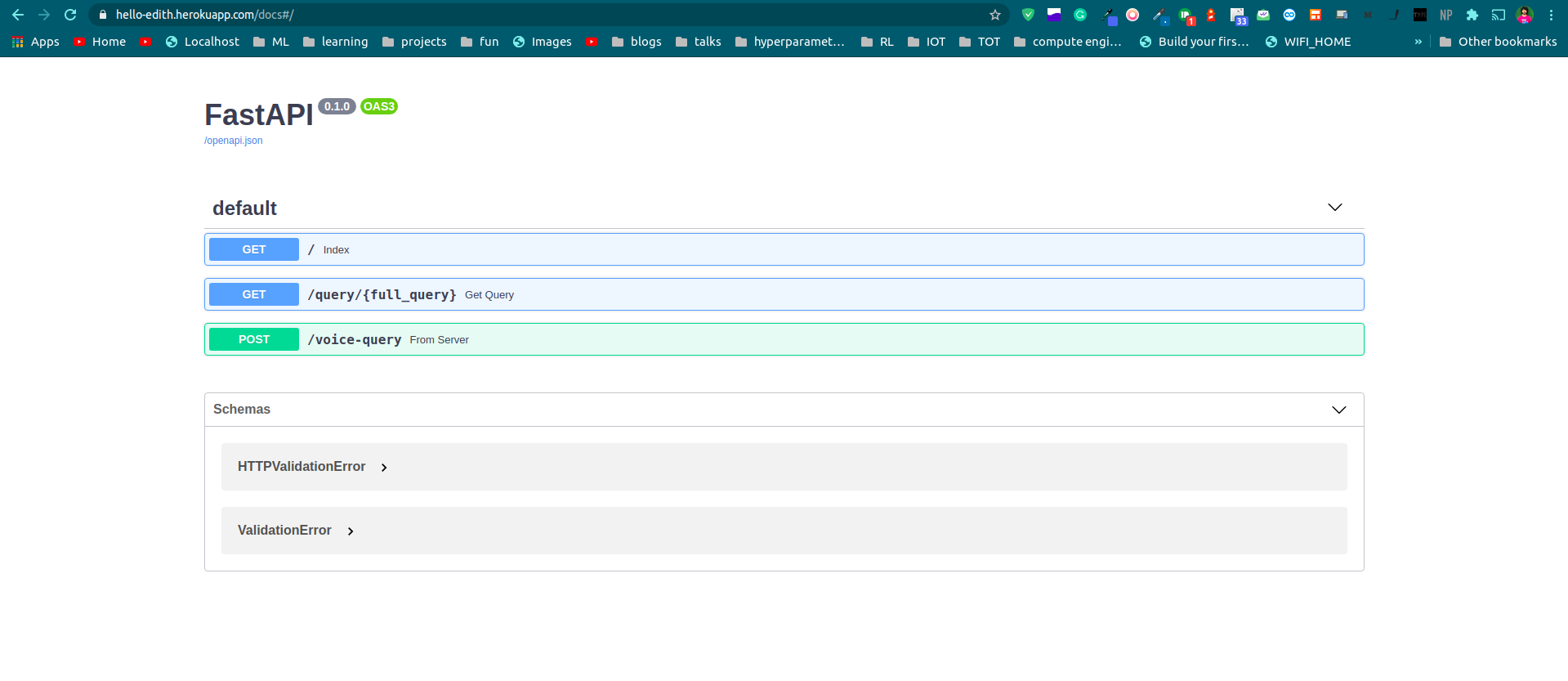Viewport: 1568px width, 681px height.
Task: Open the NP extension icon
Action: (x=1446, y=15)
